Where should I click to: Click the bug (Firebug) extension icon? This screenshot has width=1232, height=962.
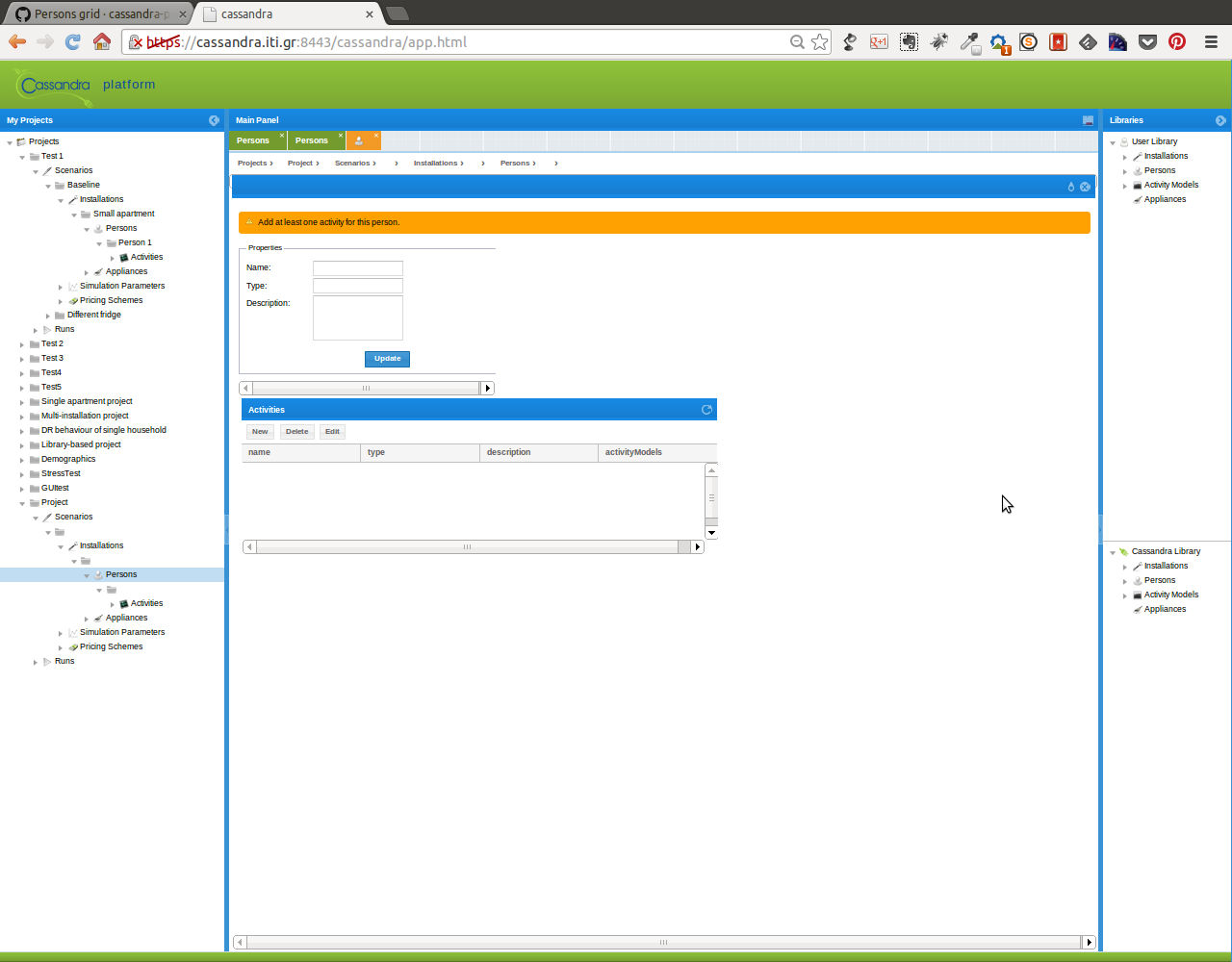(x=939, y=41)
